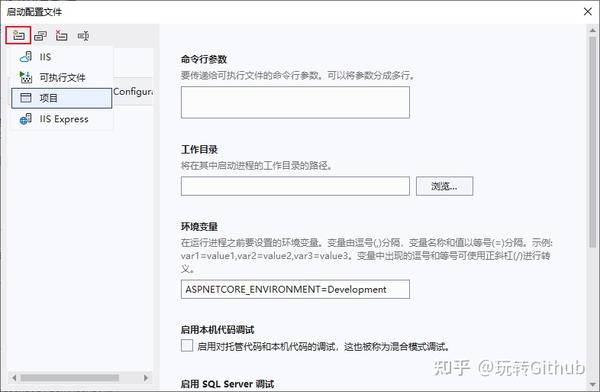The image size is (600, 392).
Task: Click the vertical scrollbar up arrow
Action: [x=593, y=30]
